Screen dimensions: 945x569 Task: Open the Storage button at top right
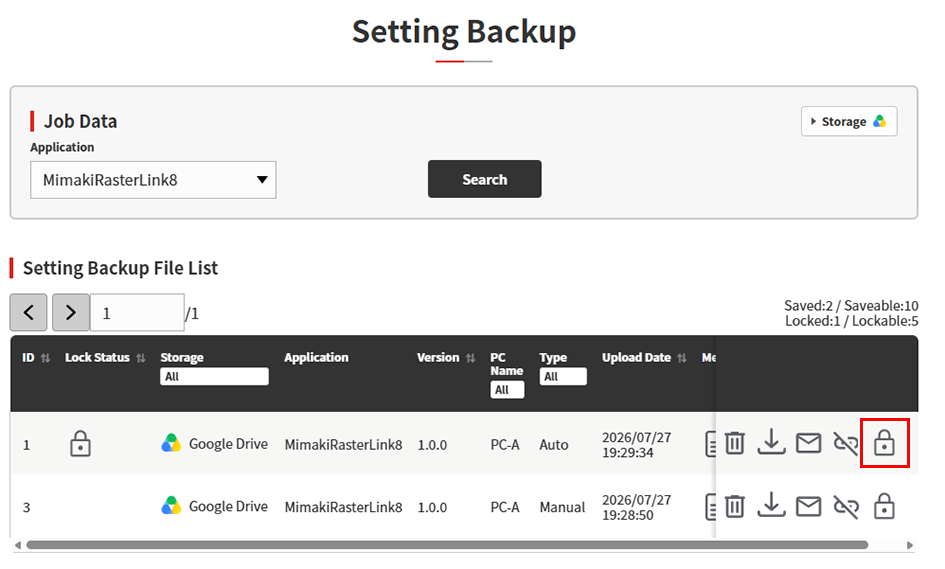pyautogui.click(x=849, y=121)
